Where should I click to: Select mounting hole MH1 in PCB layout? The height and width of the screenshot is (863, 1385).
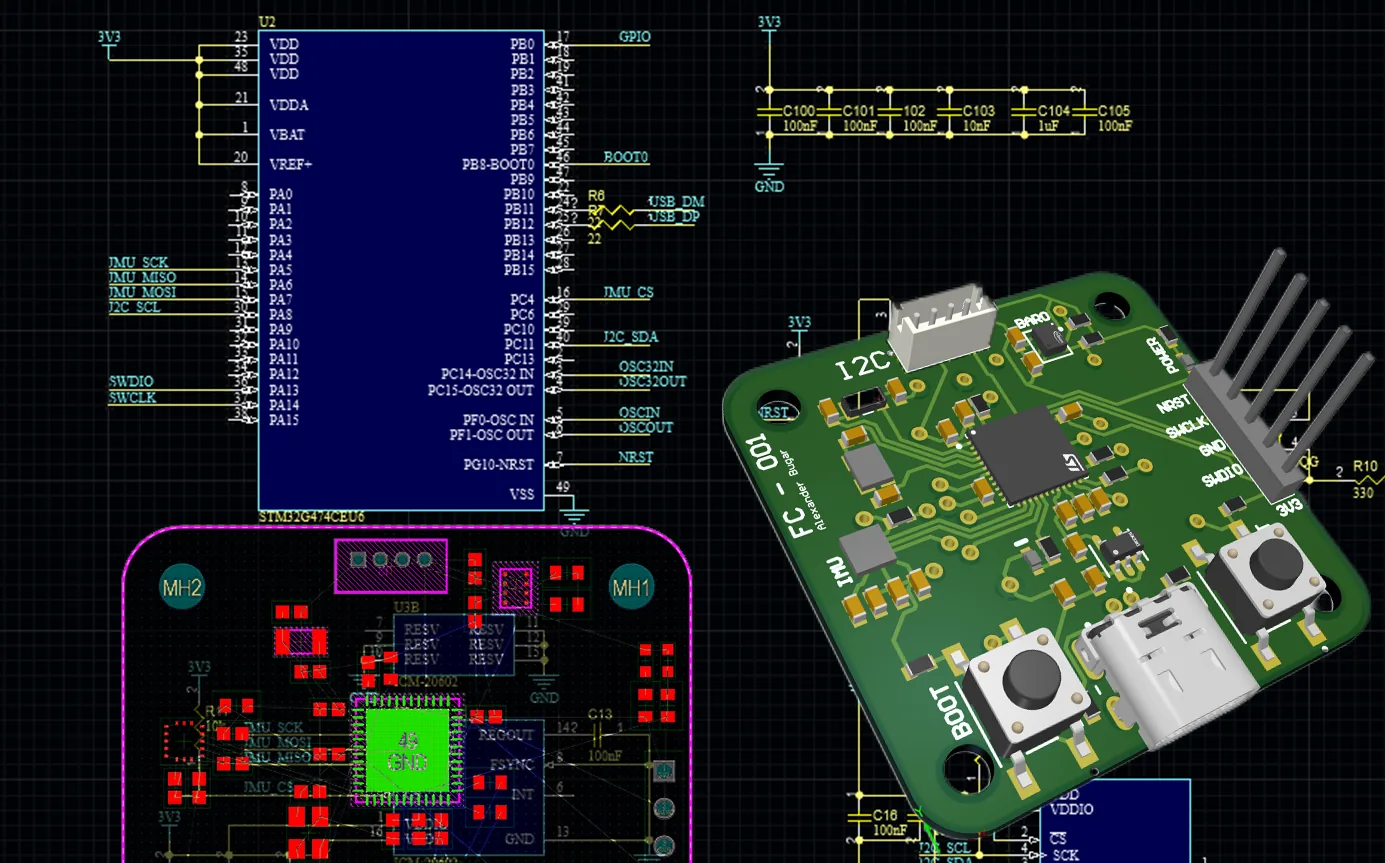tap(631, 588)
